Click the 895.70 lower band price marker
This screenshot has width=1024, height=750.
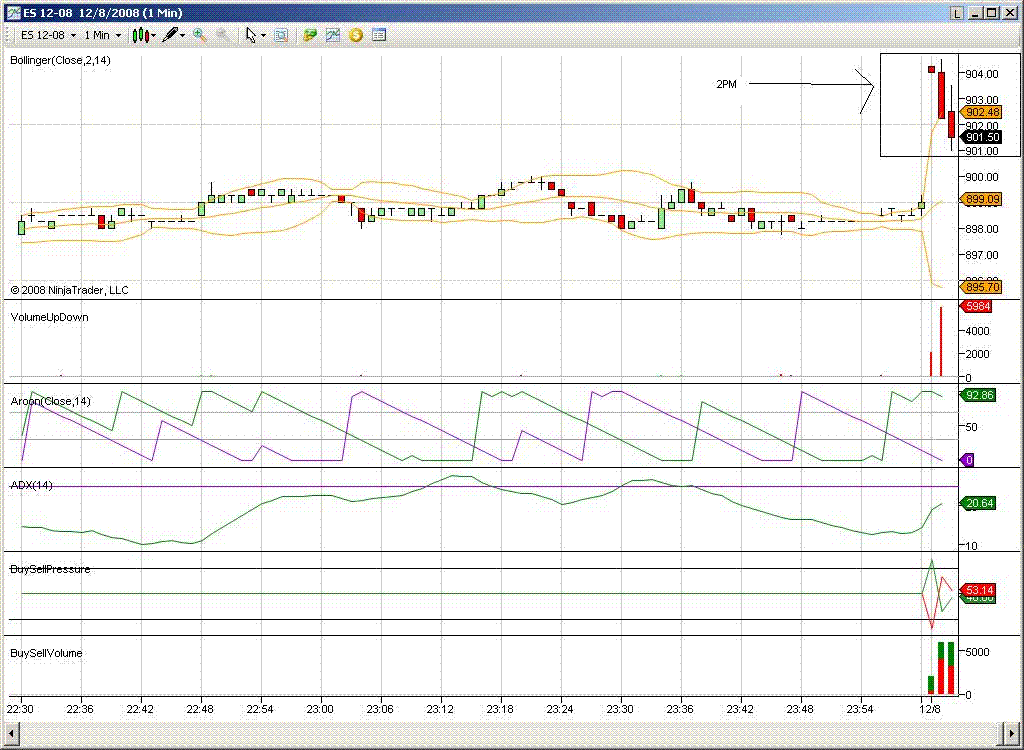(980, 287)
